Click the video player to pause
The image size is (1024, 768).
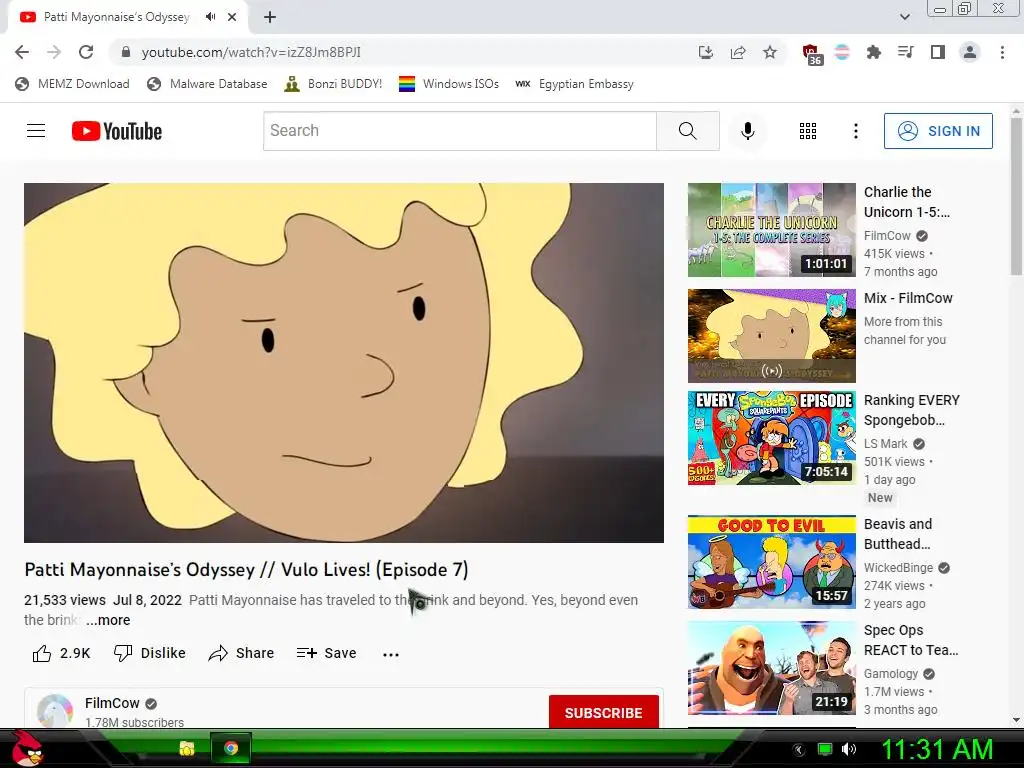(x=344, y=362)
